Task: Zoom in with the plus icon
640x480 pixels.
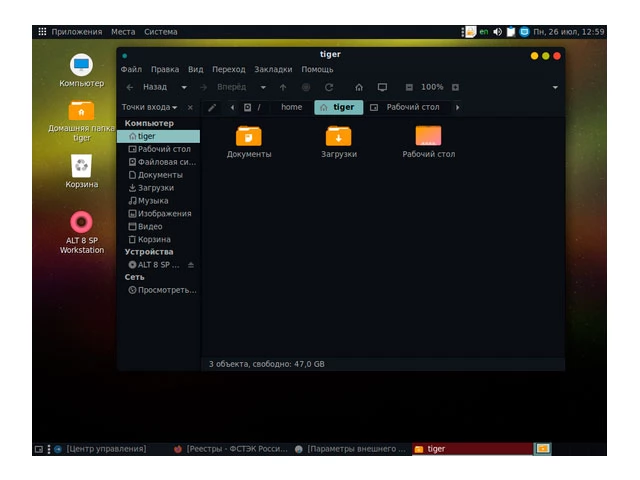Action: click(x=455, y=87)
